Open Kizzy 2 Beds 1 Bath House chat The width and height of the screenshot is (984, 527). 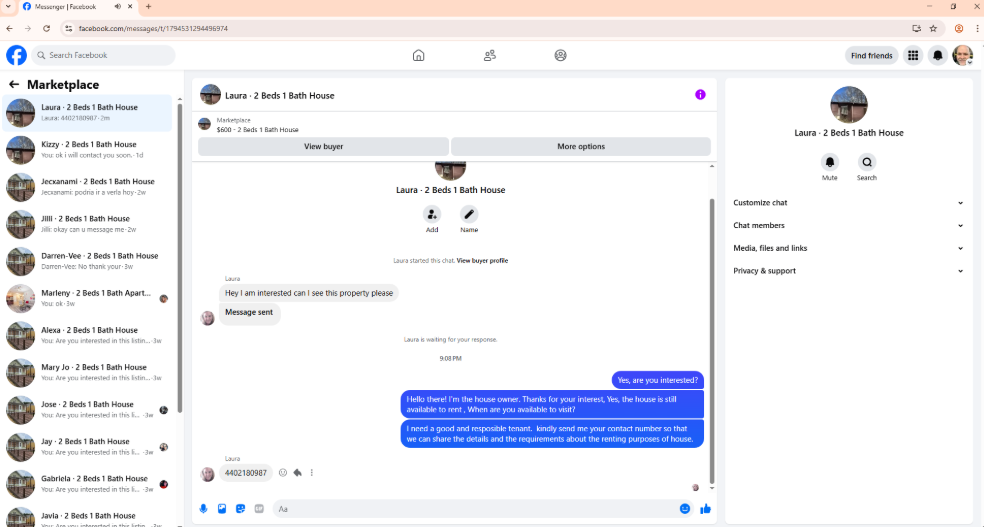(87, 150)
